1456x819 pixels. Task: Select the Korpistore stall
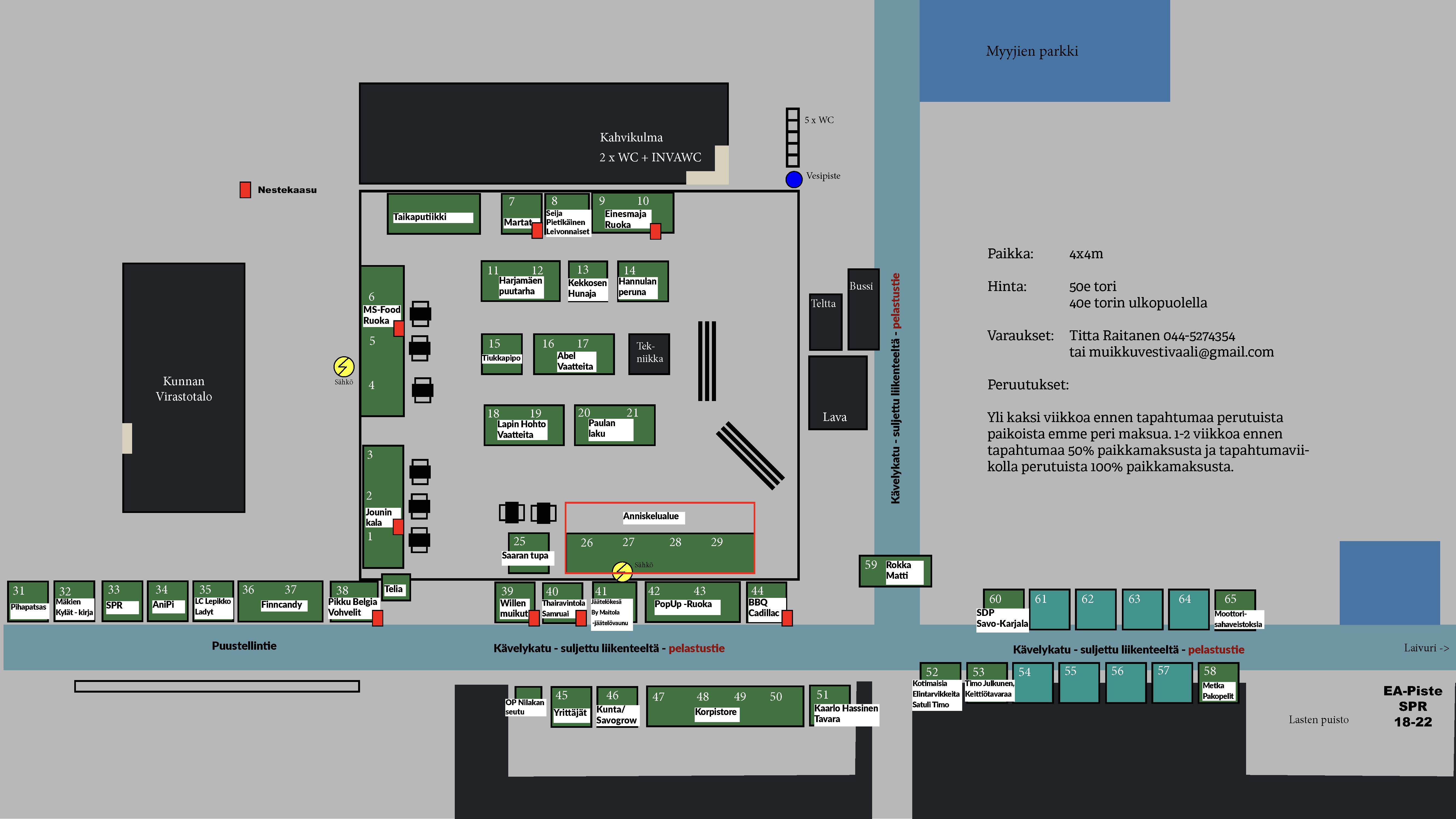pyautogui.click(x=725, y=707)
